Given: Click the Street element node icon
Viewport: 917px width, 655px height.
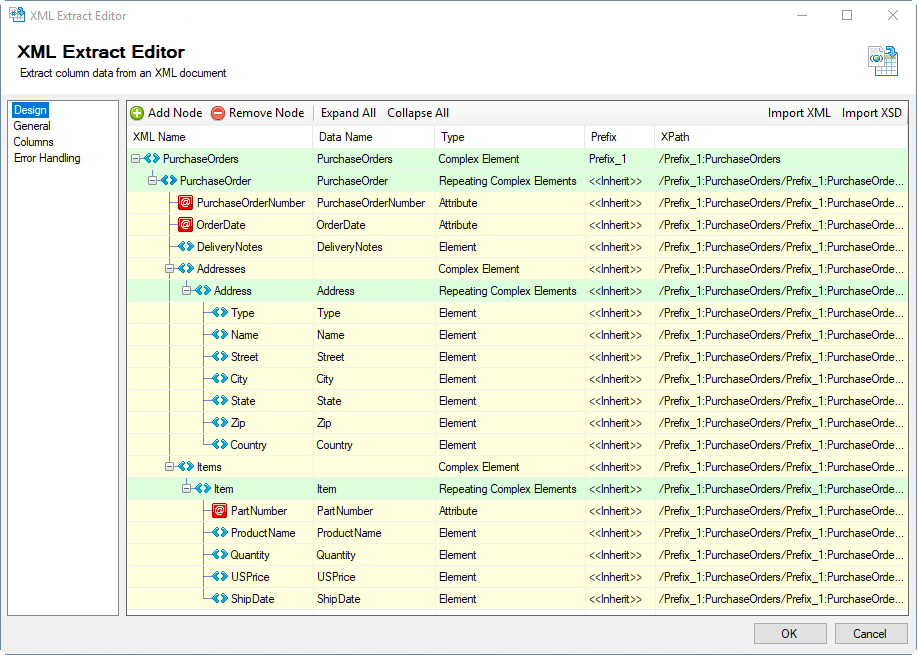Looking at the screenshot, I should [220, 357].
